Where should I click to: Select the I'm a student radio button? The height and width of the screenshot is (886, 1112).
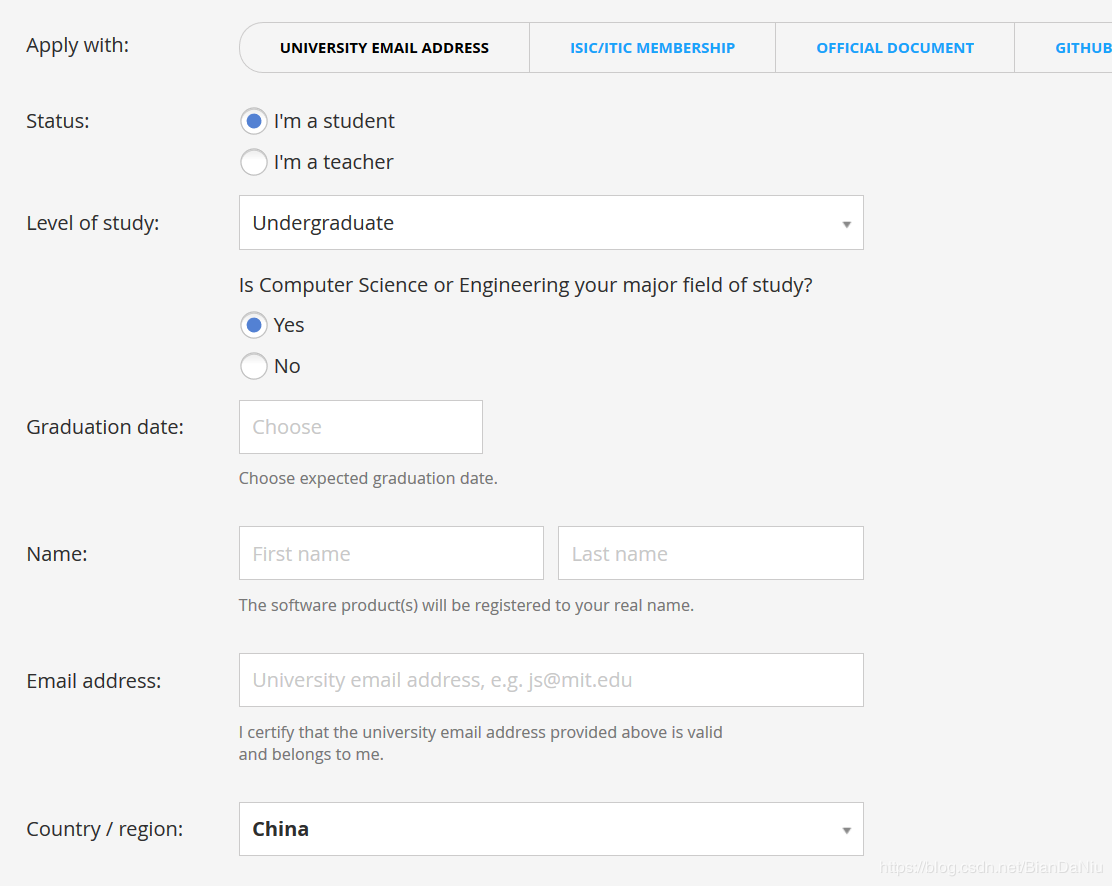pyautogui.click(x=254, y=121)
